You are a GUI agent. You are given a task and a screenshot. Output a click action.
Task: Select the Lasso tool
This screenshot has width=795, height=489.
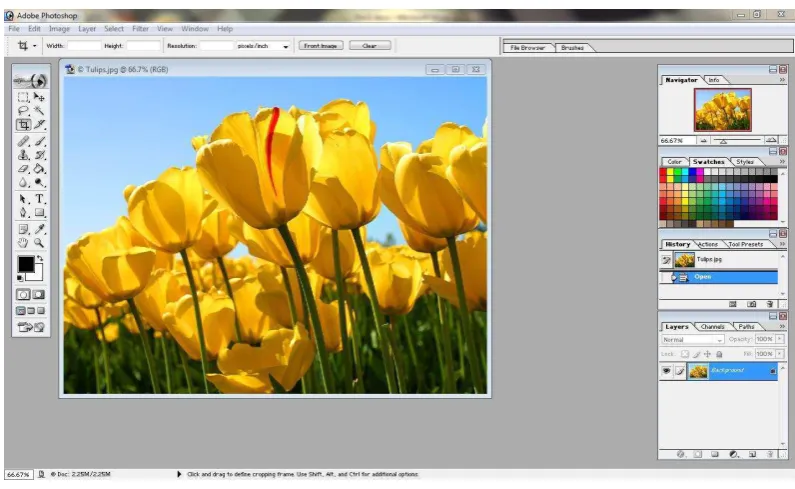pyautogui.click(x=23, y=110)
